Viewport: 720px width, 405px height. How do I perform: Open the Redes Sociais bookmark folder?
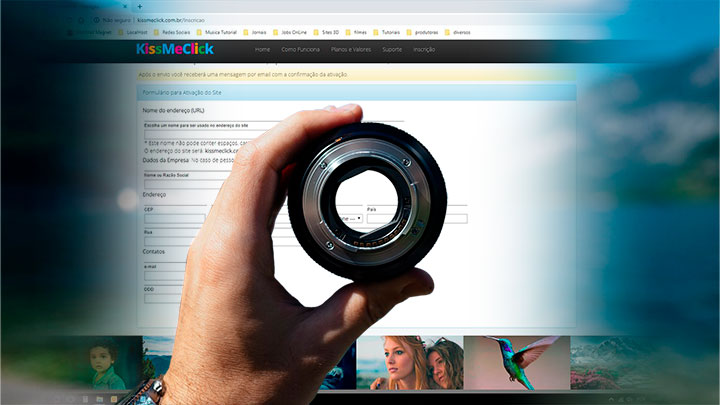[172, 33]
